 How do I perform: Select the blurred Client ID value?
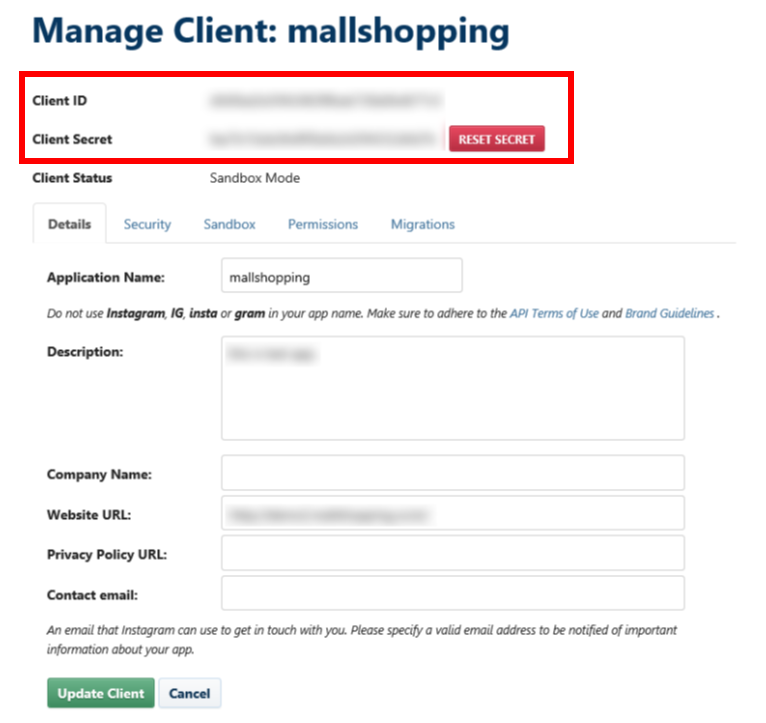pos(325,100)
